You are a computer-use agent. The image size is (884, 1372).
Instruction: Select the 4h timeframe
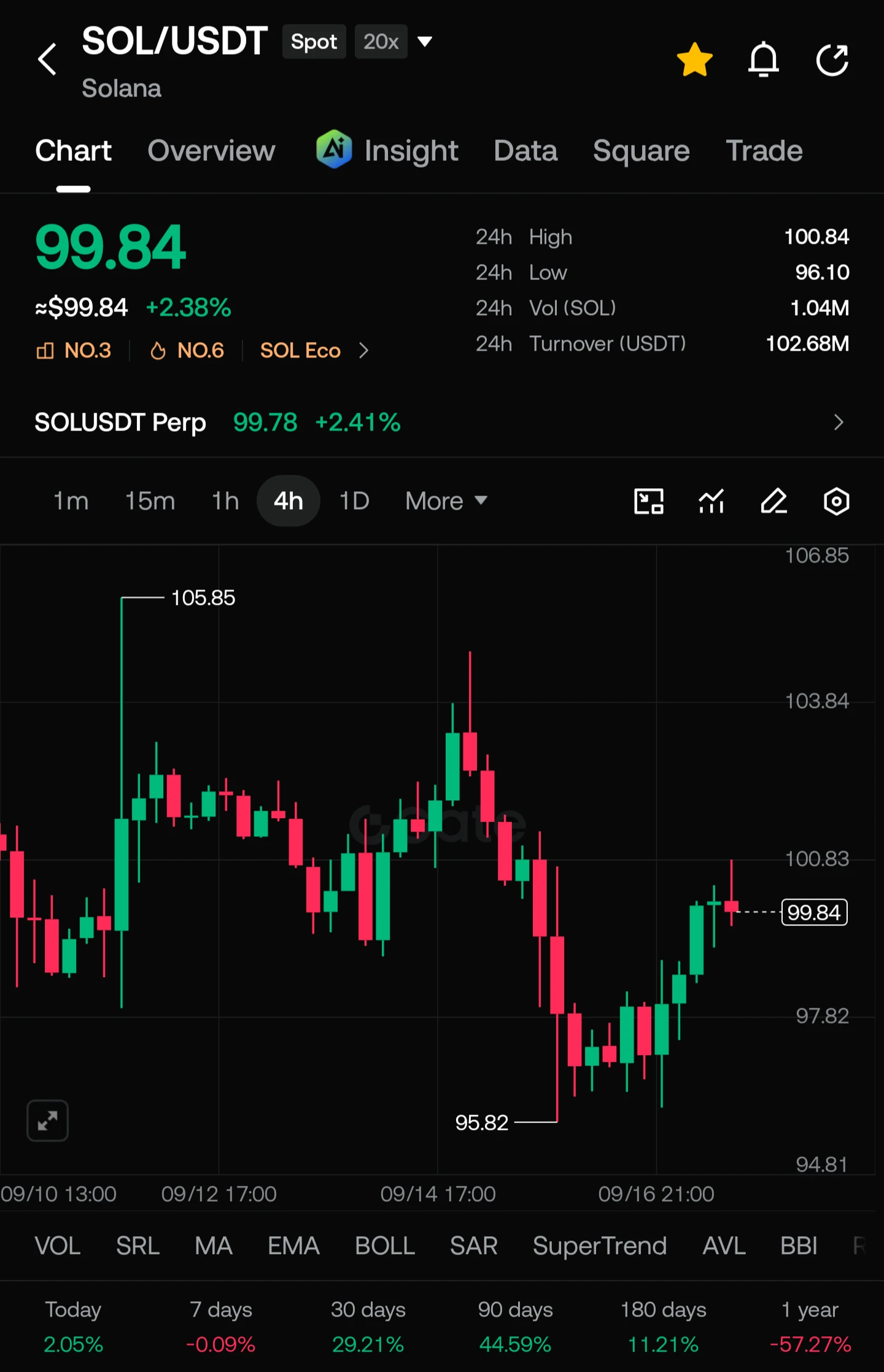coord(289,501)
